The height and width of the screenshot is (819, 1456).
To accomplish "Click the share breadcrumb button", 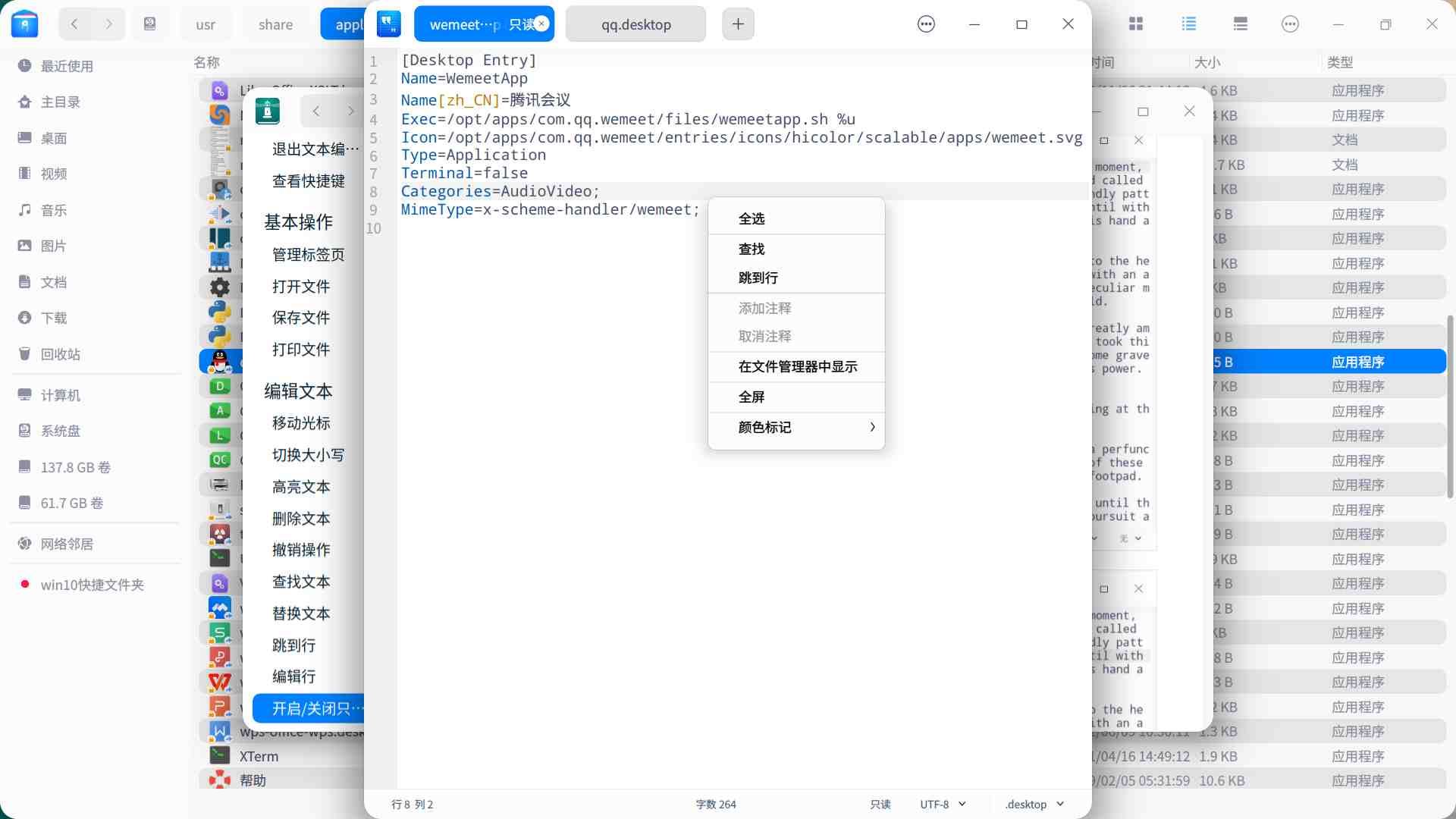I will 275,24.
